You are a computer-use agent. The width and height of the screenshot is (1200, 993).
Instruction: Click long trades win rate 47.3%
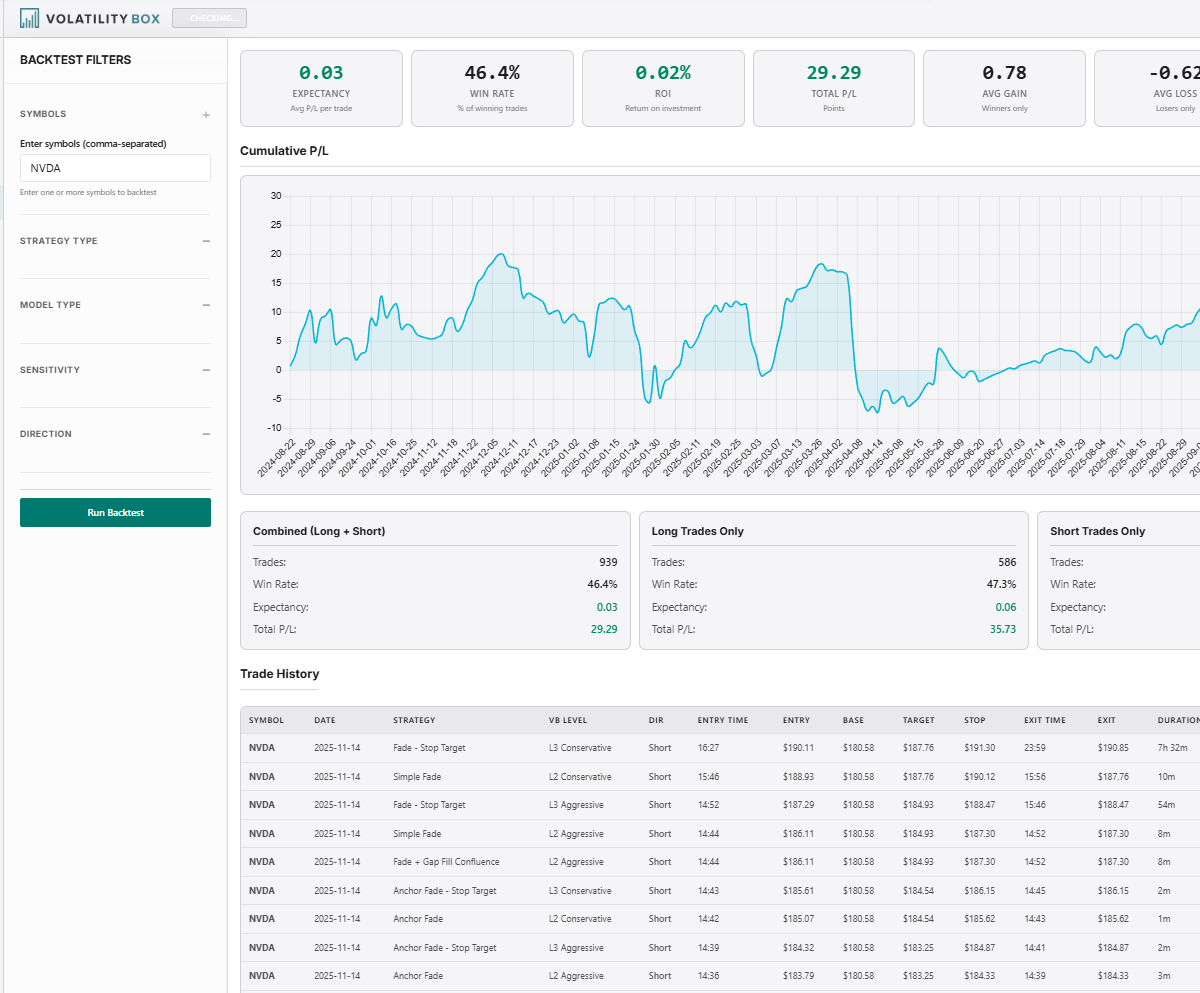click(x=1002, y=584)
